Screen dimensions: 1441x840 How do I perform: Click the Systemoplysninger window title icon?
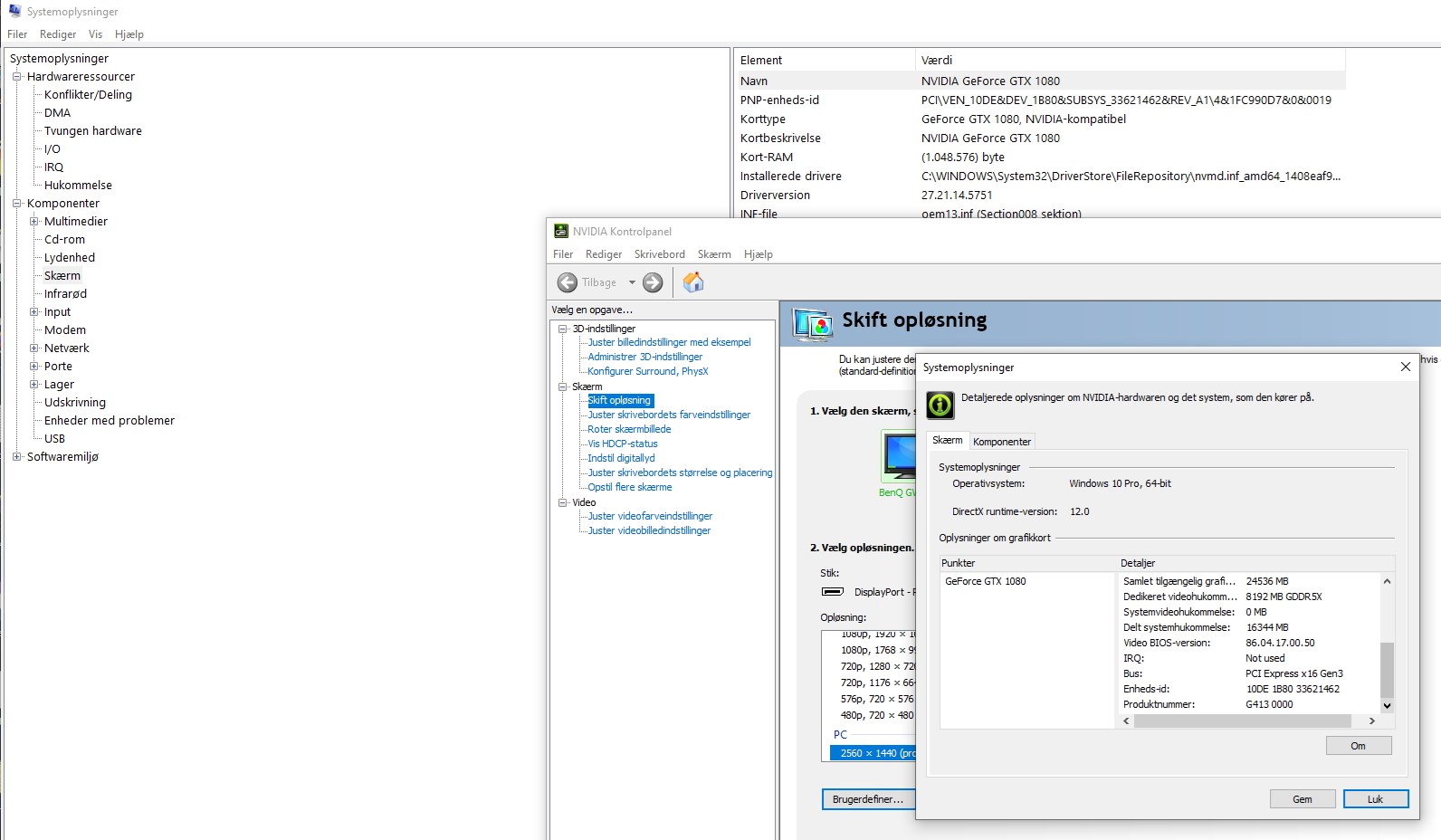tap(15, 12)
